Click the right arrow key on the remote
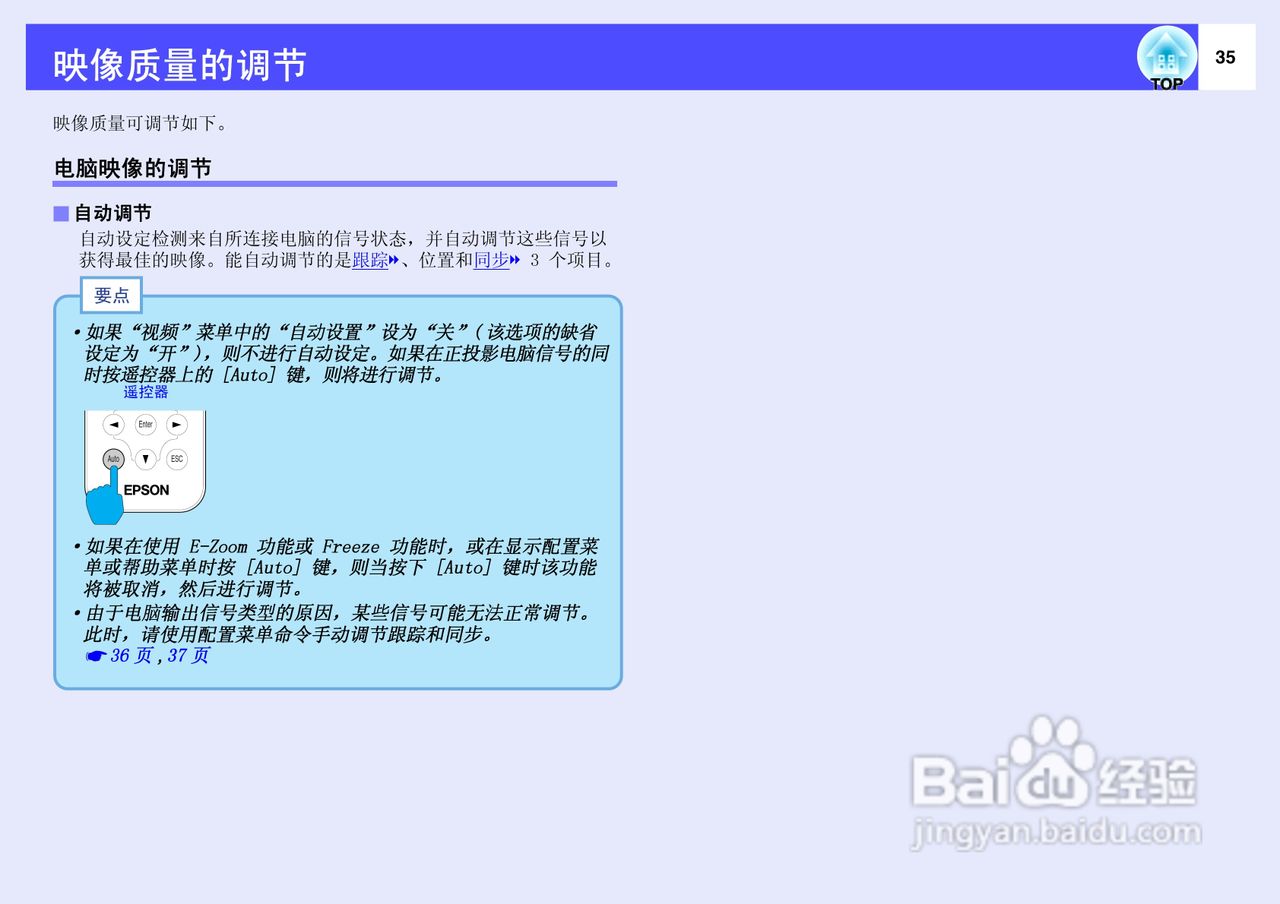1280x904 pixels. 177,425
